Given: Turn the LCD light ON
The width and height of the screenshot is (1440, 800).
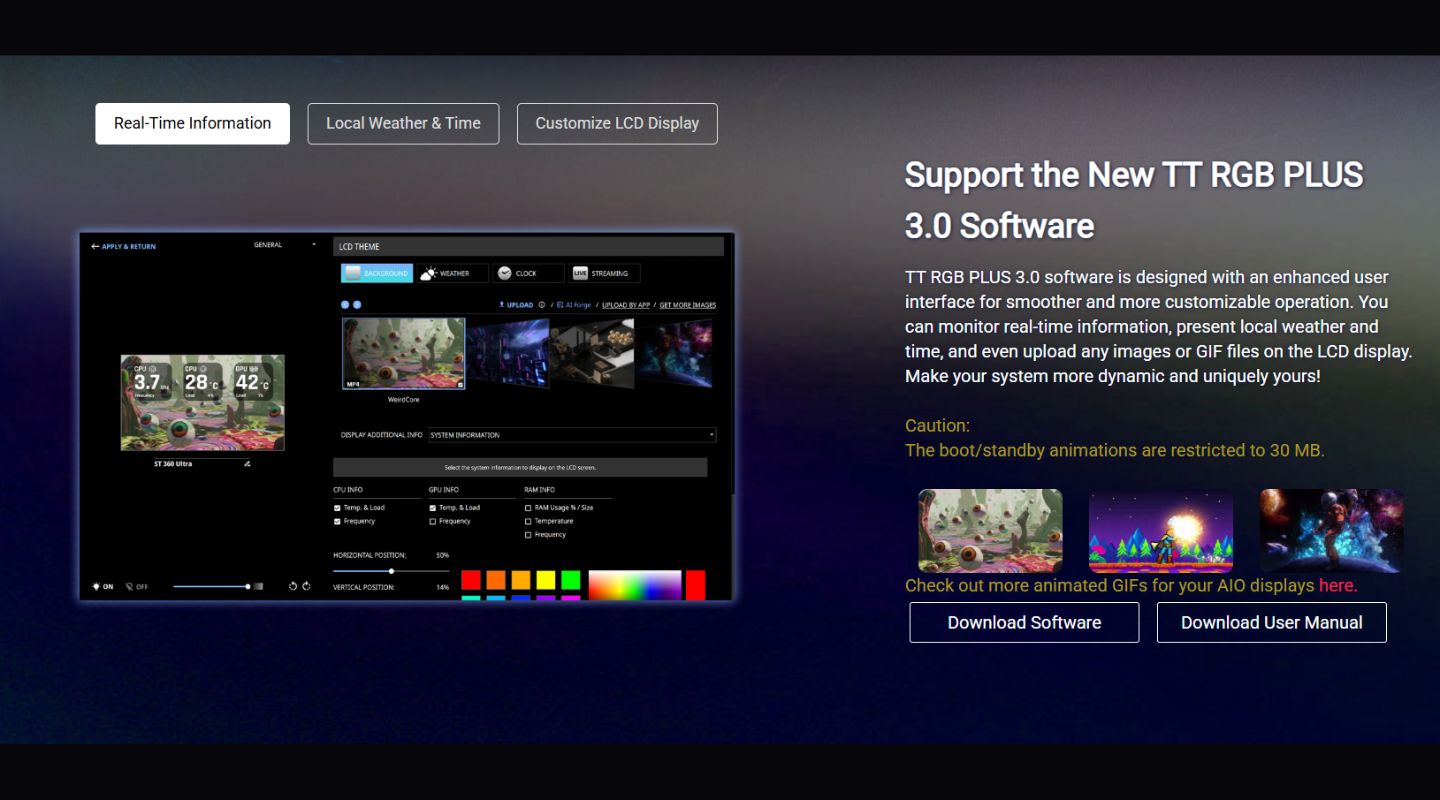Looking at the screenshot, I should coord(103,587).
